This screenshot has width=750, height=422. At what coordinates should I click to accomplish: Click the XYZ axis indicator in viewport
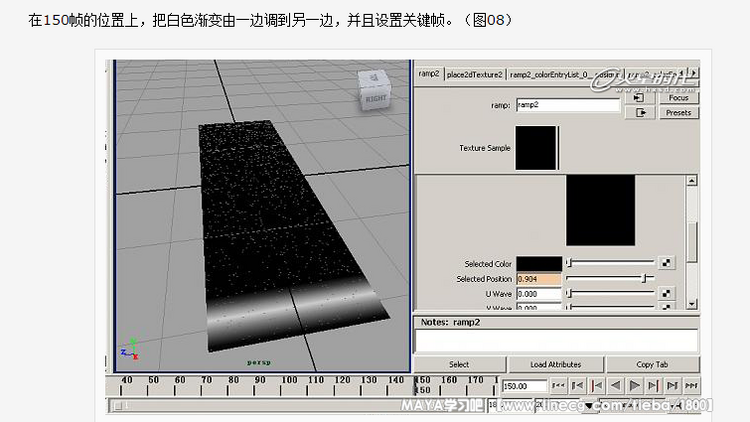point(130,349)
